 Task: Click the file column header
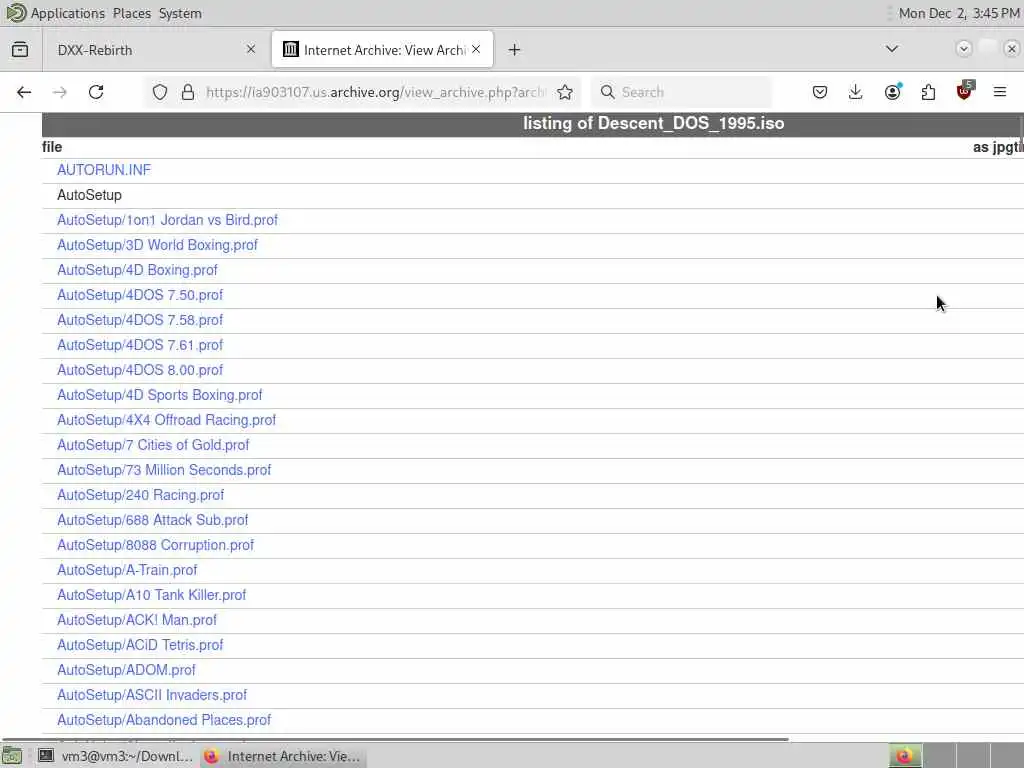click(52, 147)
